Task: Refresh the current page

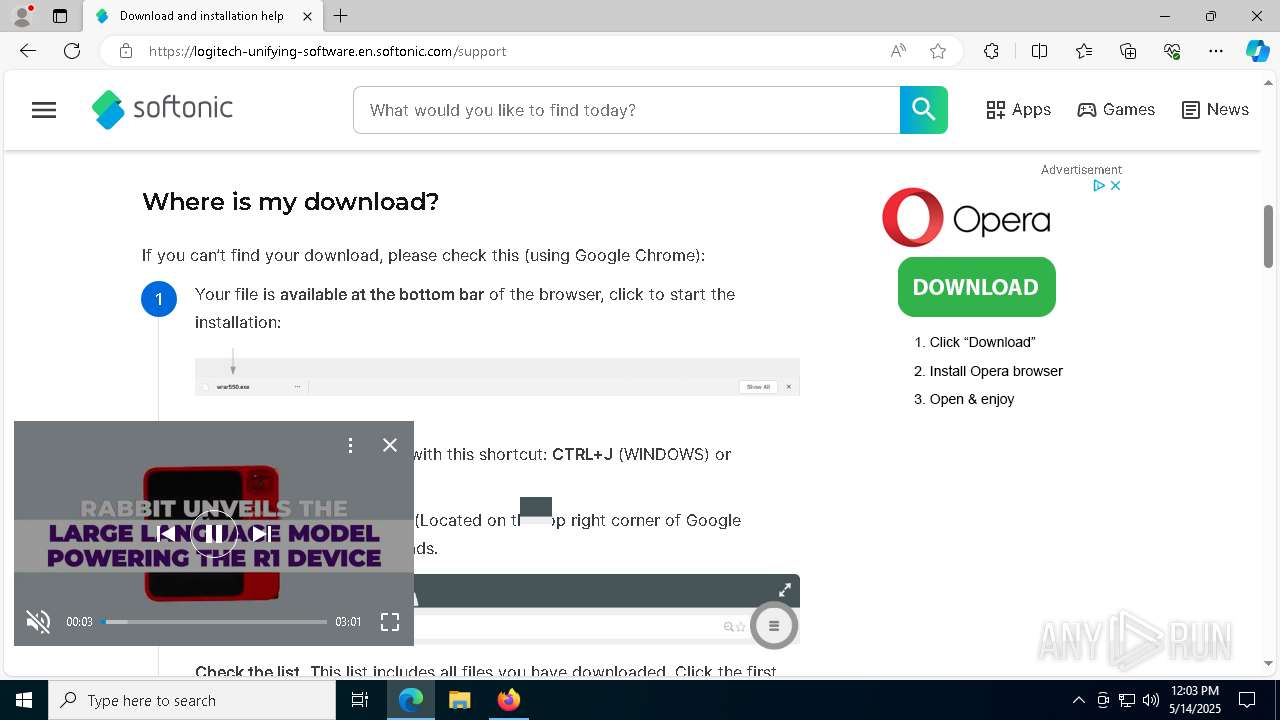Action: point(72,51)
